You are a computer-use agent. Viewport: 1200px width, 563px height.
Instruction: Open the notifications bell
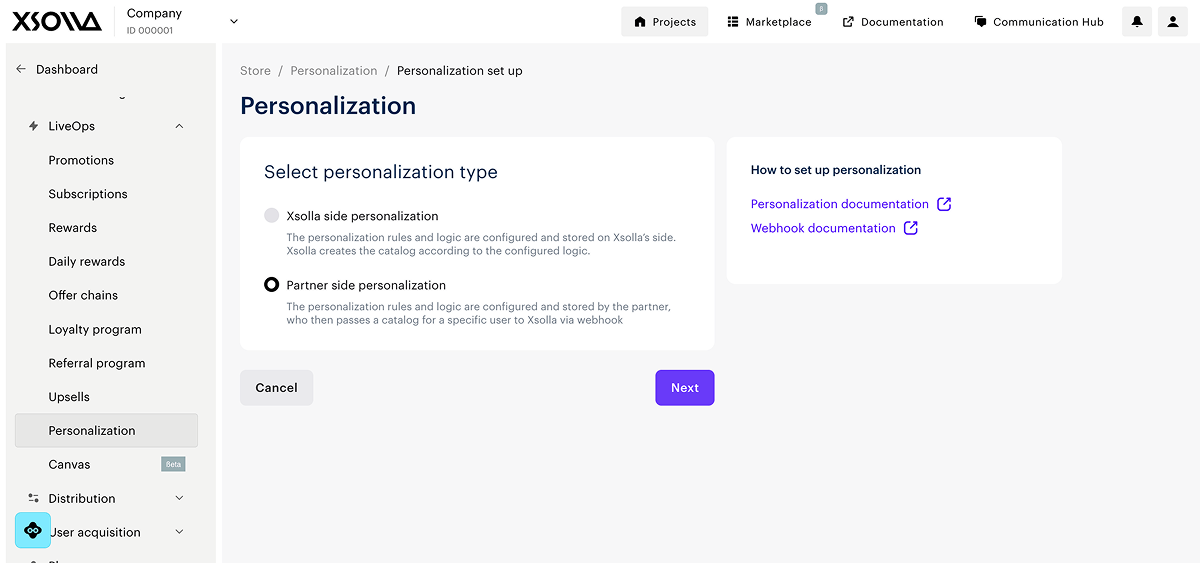coord(1137,22)
